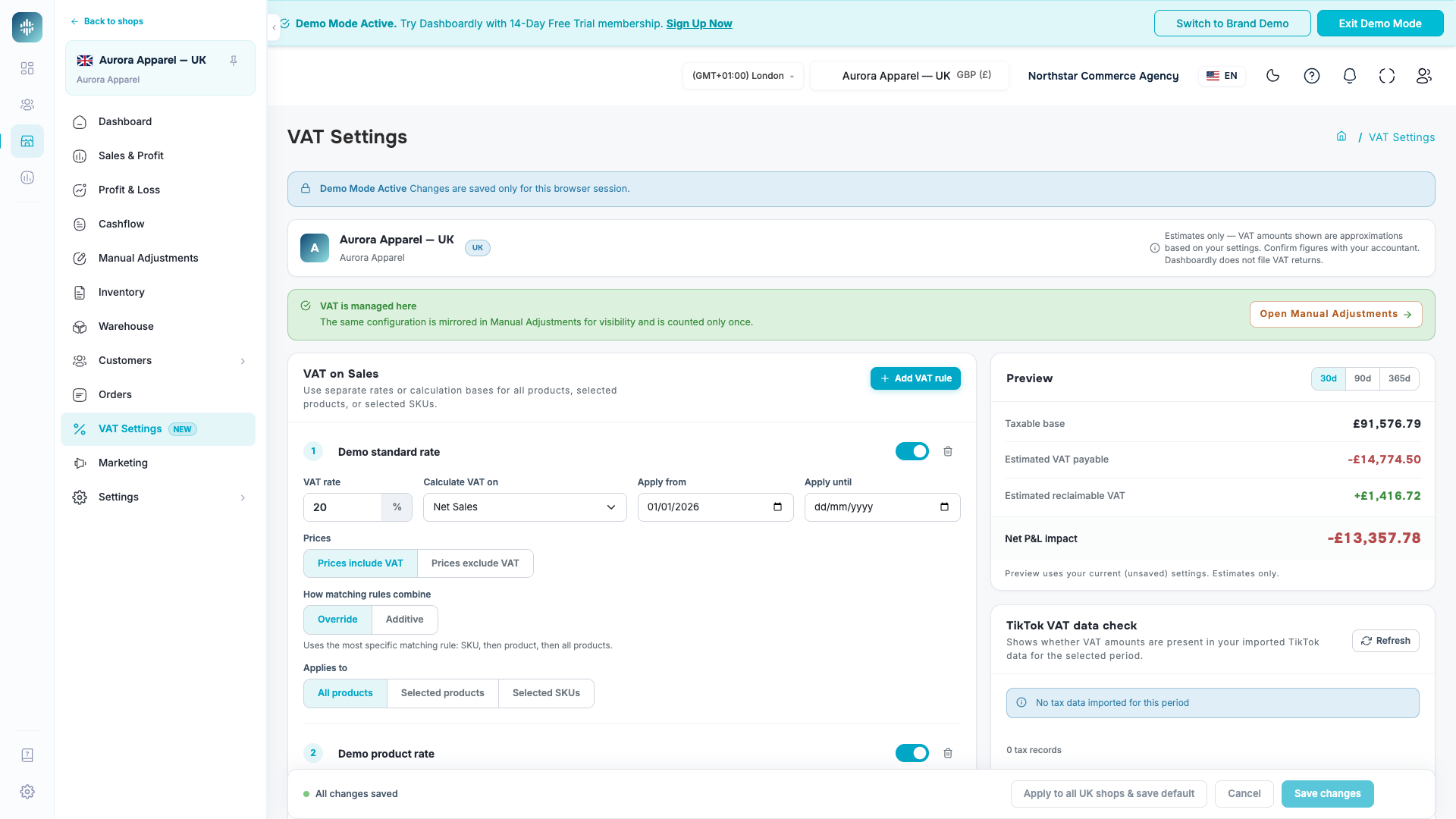Enter fullscreen via the expand icon

pyautogui.click(x=1387, y=76)
